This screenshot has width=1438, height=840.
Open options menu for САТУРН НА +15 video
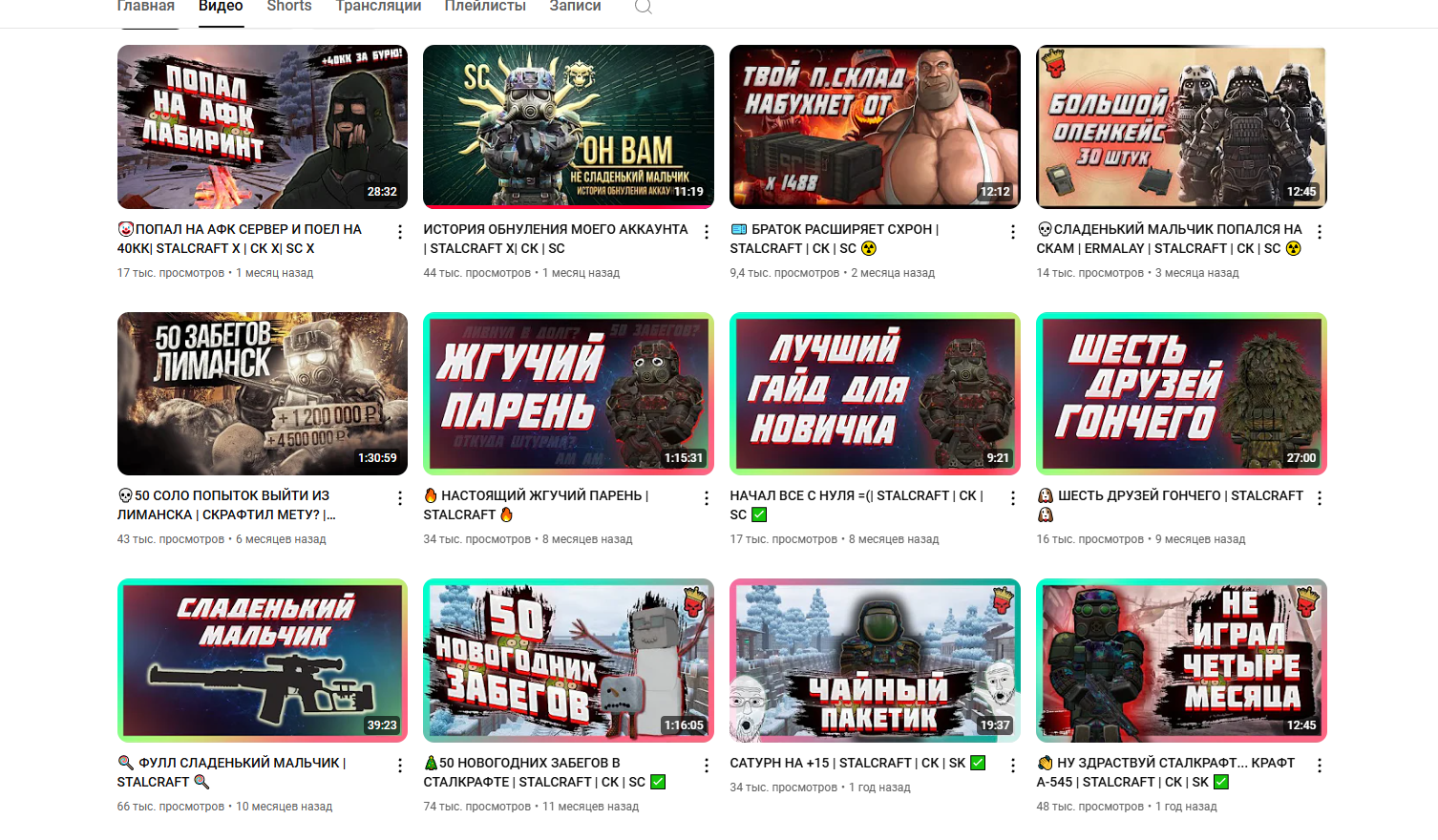point(1013,766)
